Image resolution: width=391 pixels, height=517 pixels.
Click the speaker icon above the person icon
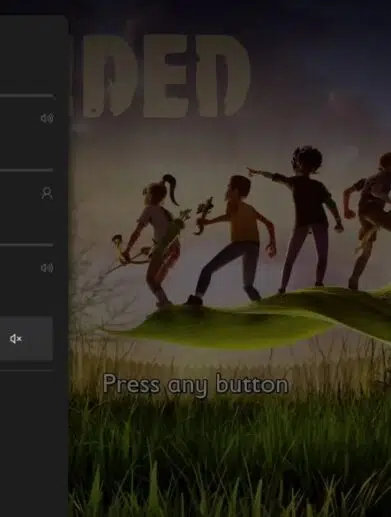coord(47,118)
